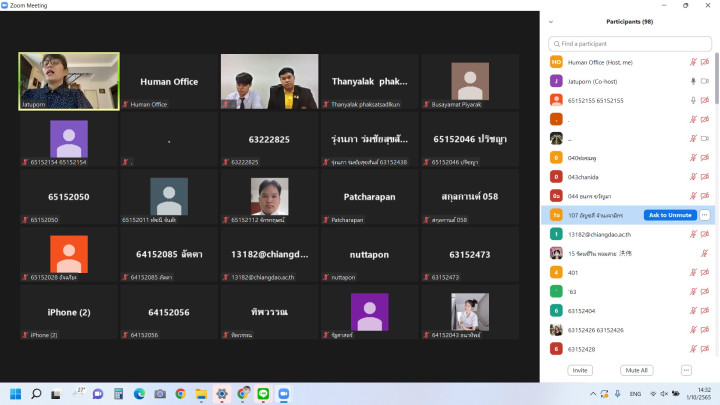This screenshot has height=405, width=720.
Task: Collapse the Participants panel with the chevron
Action: 551,22
